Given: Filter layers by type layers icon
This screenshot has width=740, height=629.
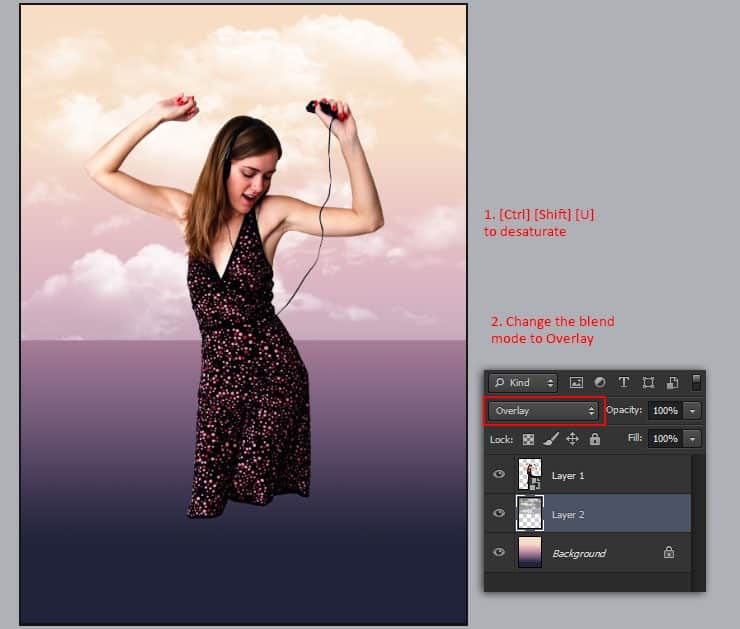Looking at the screenshot, I should [624, 383].
